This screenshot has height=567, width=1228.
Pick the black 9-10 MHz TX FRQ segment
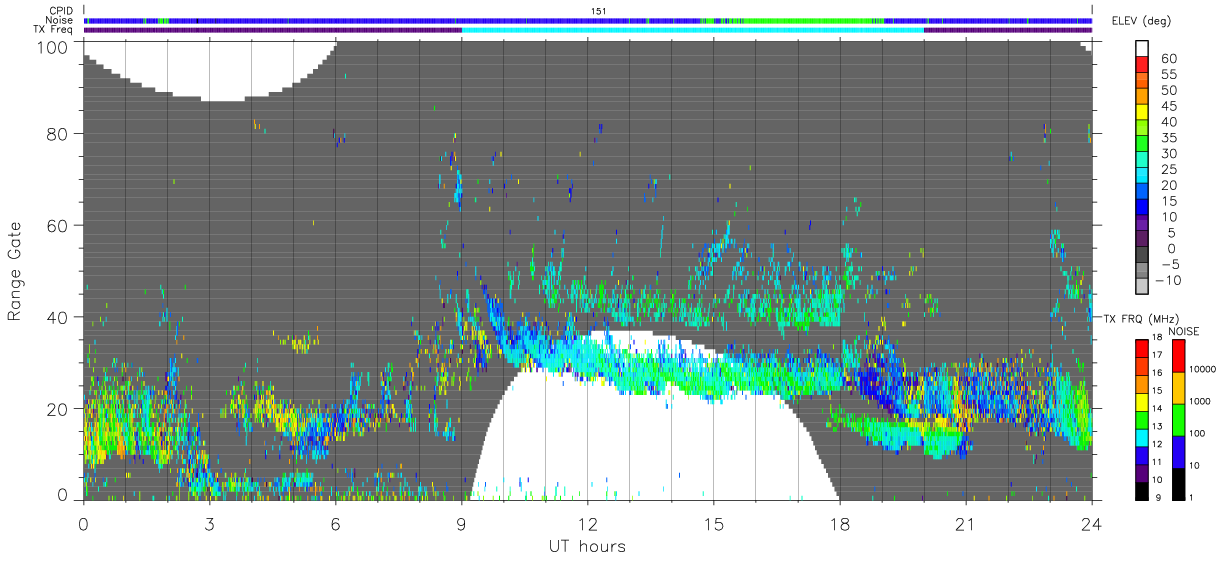(x=1142, y=491)
